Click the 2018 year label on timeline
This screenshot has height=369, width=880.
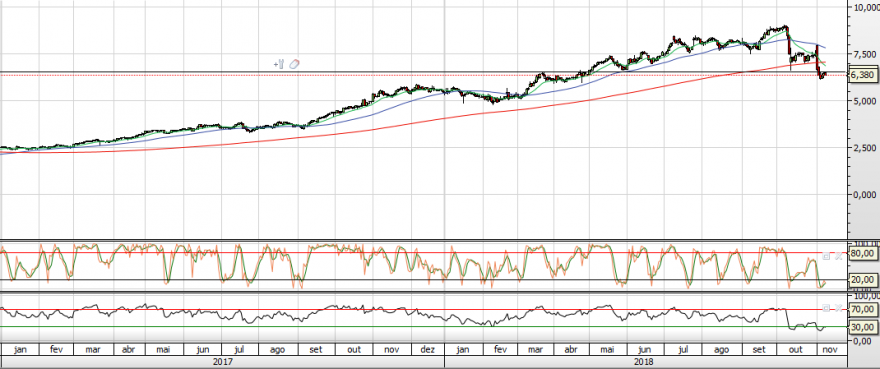coord(643,362)
